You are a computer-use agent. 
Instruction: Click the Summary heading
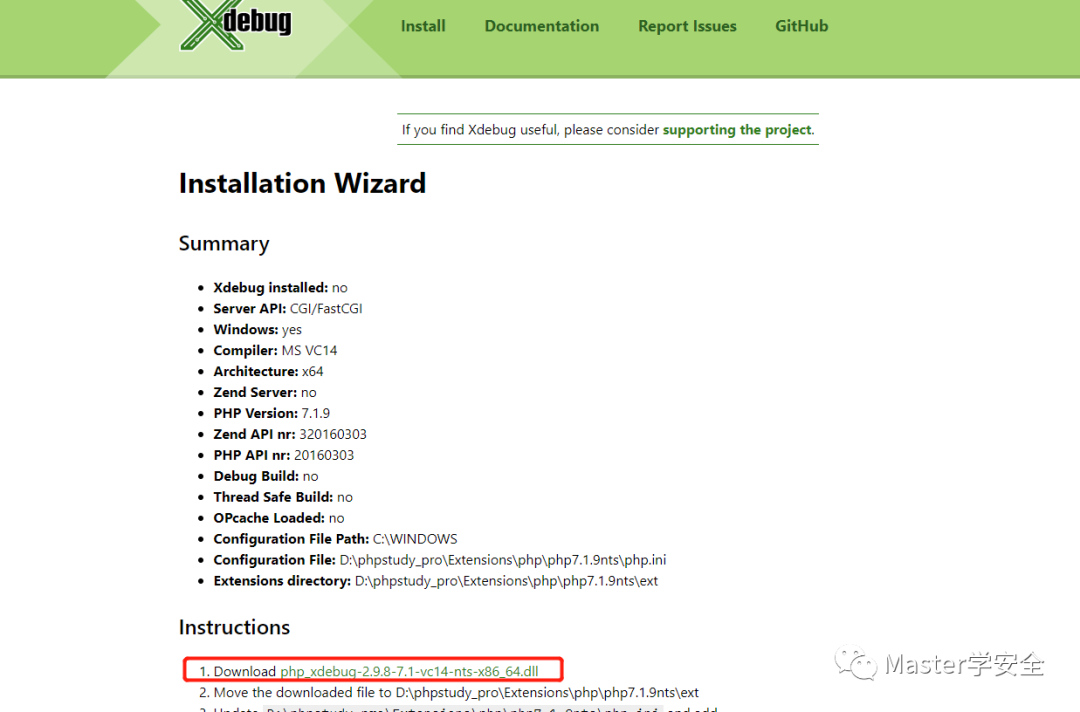(224, 244)
